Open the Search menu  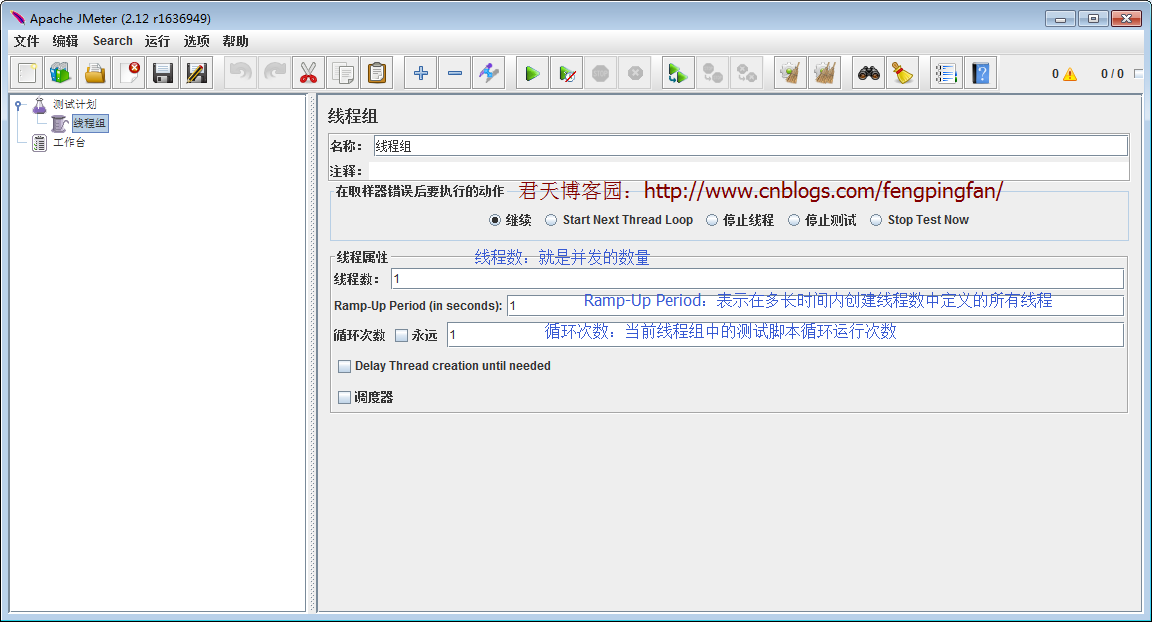coord(112,41)
